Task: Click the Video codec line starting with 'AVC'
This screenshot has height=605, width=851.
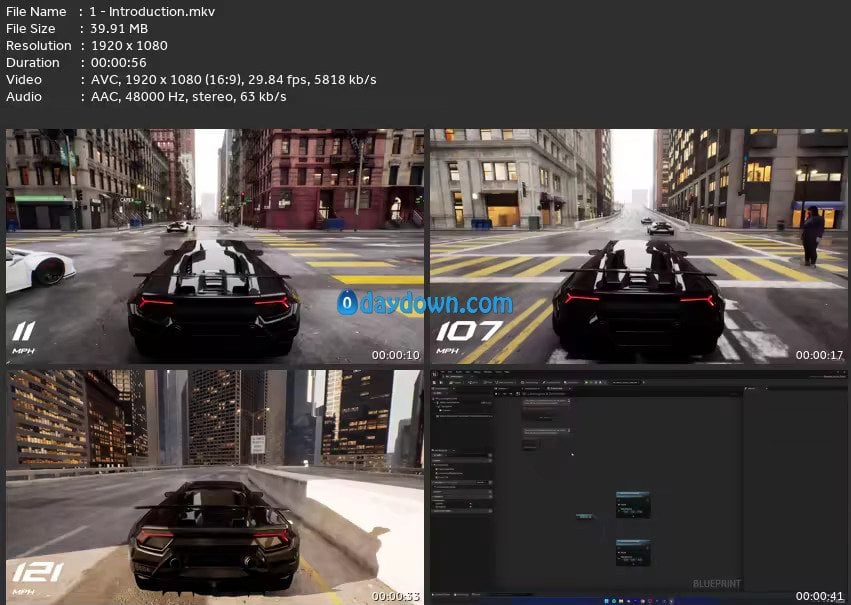Action: [233, 80]
